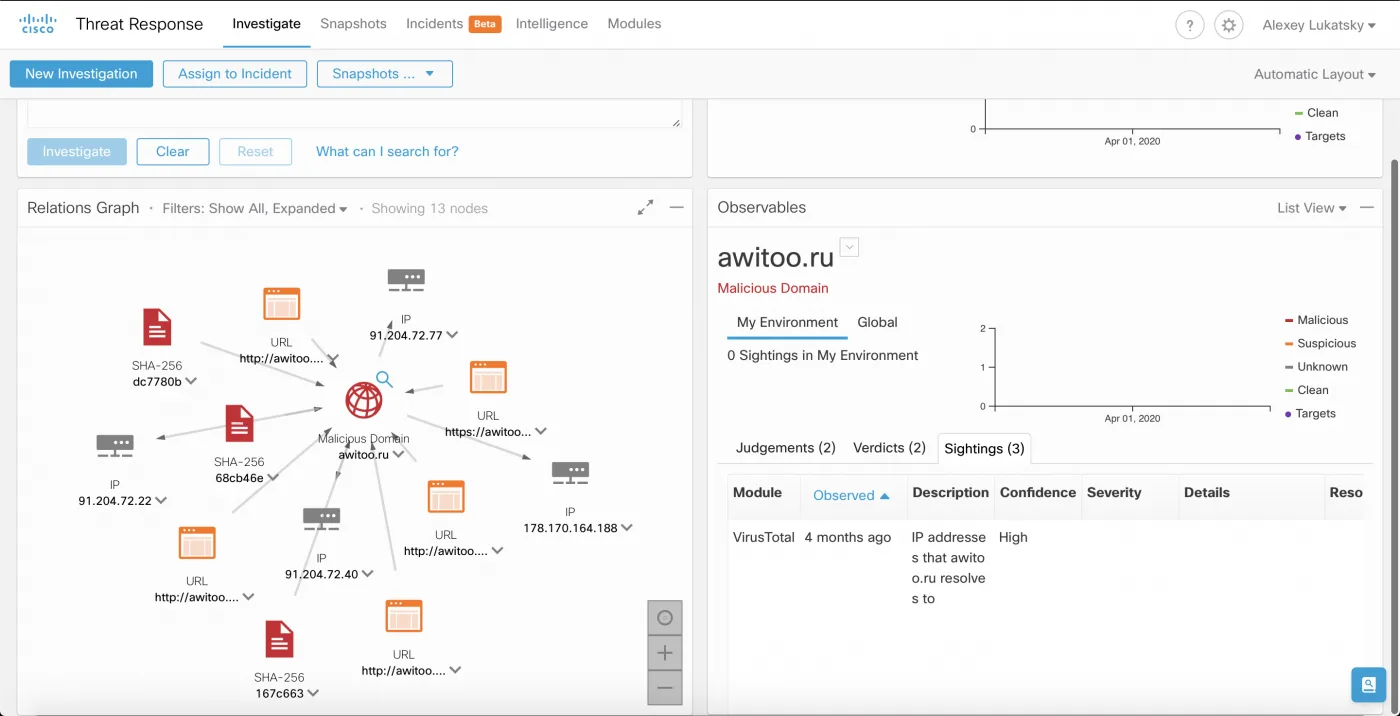This screenshot has height=716, width=1400.
Task: Collapse the Relations Graph panel
Action: coord(677,207)
